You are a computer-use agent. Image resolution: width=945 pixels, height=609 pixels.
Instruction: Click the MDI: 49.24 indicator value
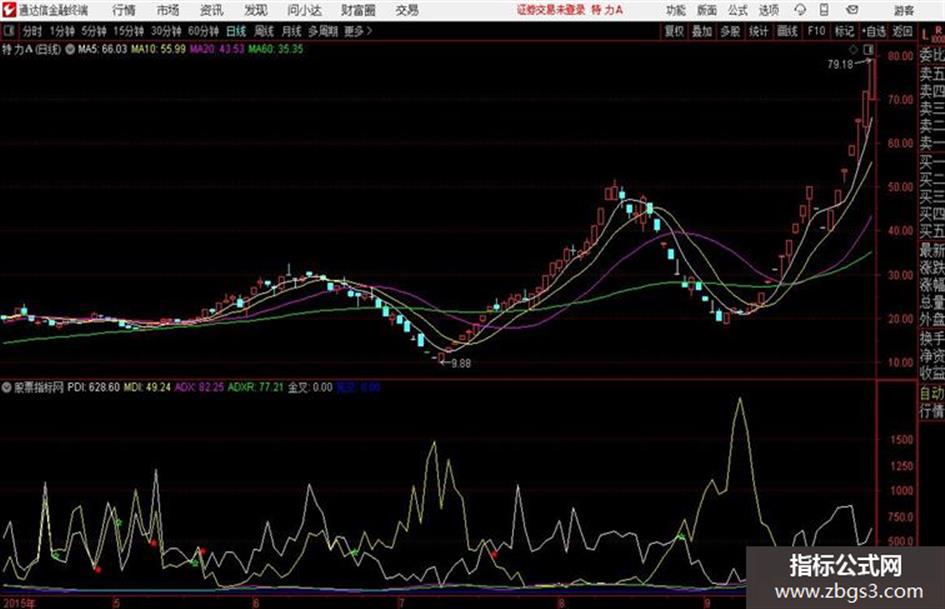coord(147,387)
